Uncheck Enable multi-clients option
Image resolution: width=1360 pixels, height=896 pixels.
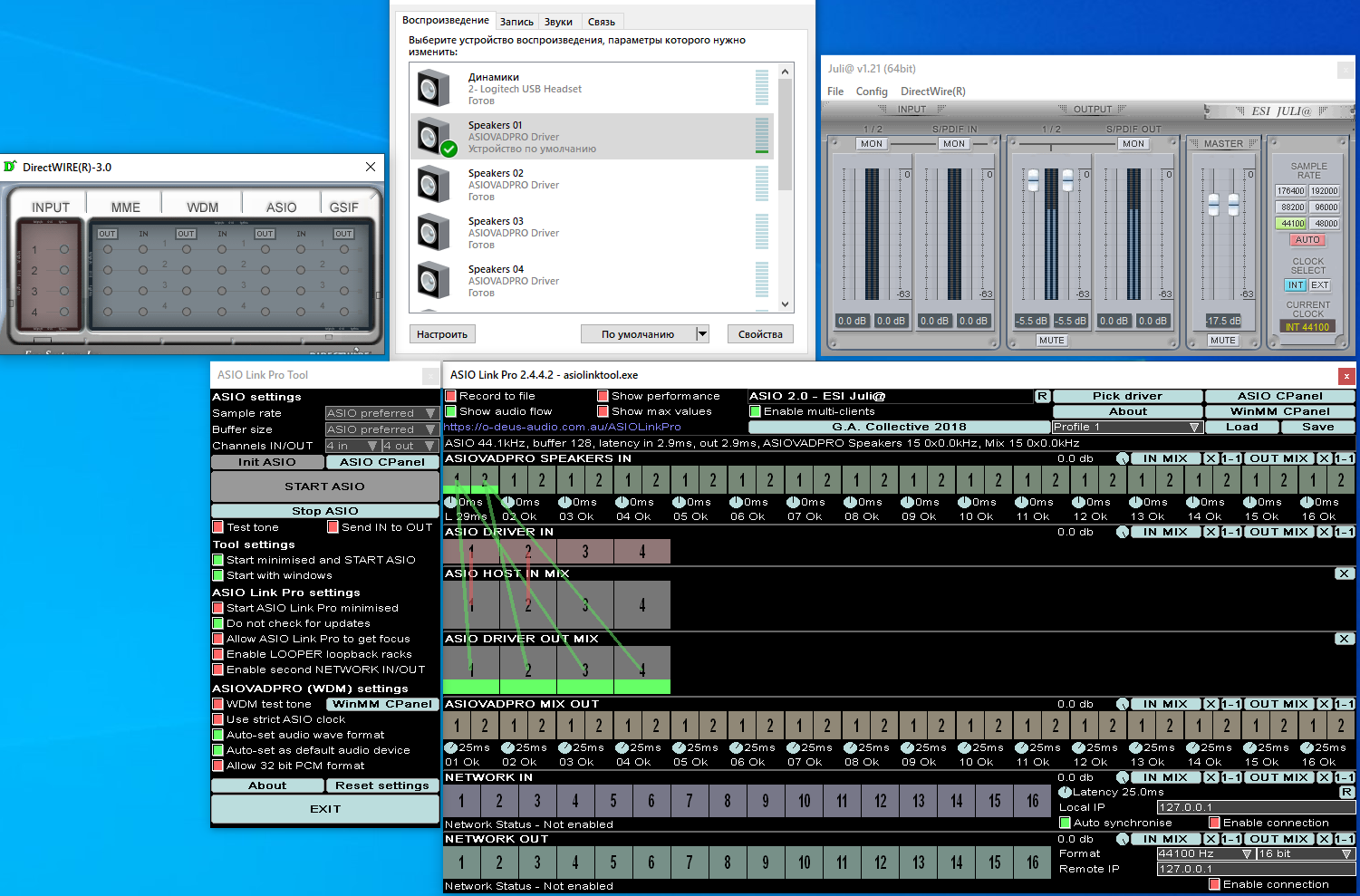coord(756,411)
